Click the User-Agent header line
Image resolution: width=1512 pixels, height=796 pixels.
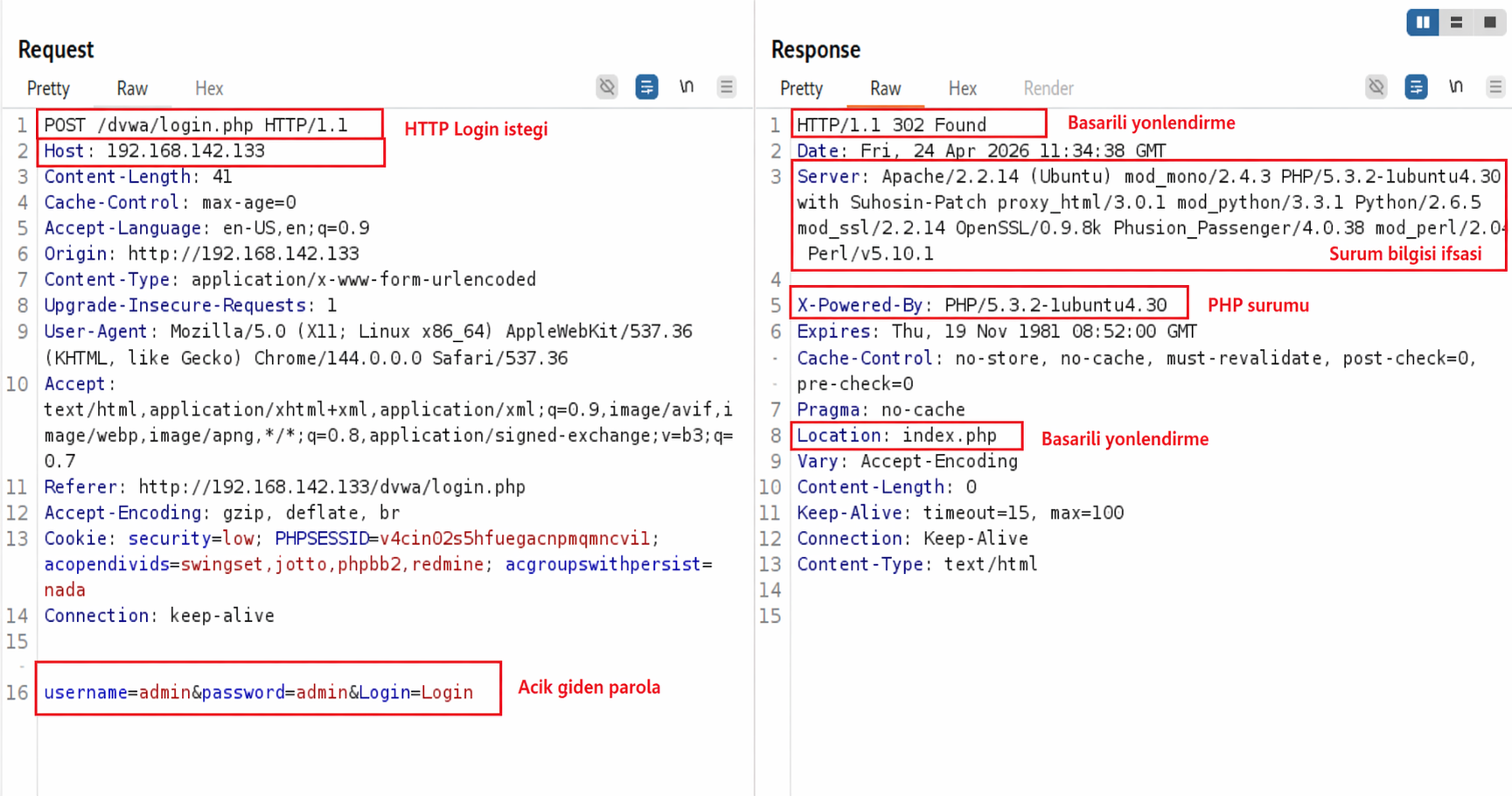368,345
